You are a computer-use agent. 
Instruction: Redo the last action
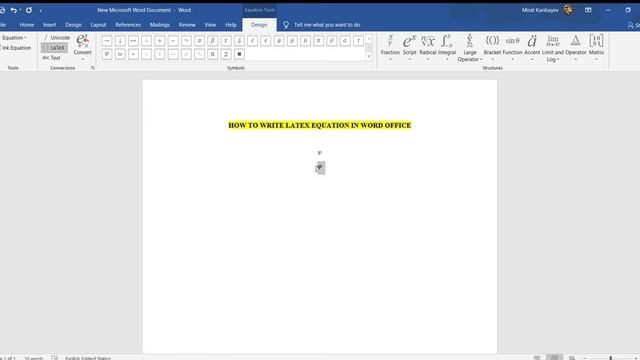pos(29,10)
